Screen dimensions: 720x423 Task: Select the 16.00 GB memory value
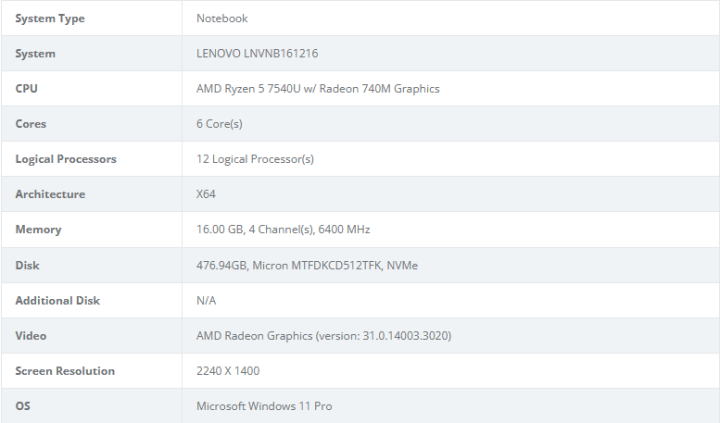click(220, 229)
